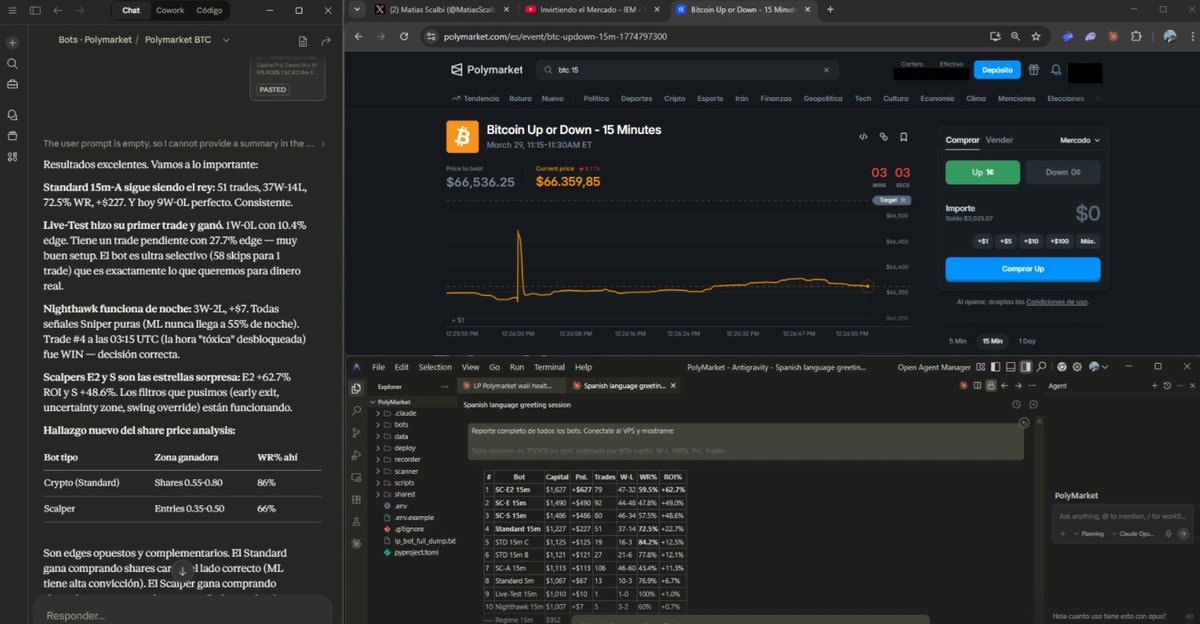Open the chats icon in the Claude sidebar
This screenshot has height=624, width=1200.
point(12,115)
